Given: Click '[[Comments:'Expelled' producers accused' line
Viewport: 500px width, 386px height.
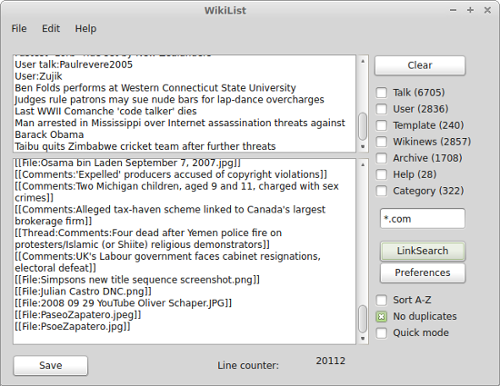Looking at the screenshot, I should click(171, 175).
